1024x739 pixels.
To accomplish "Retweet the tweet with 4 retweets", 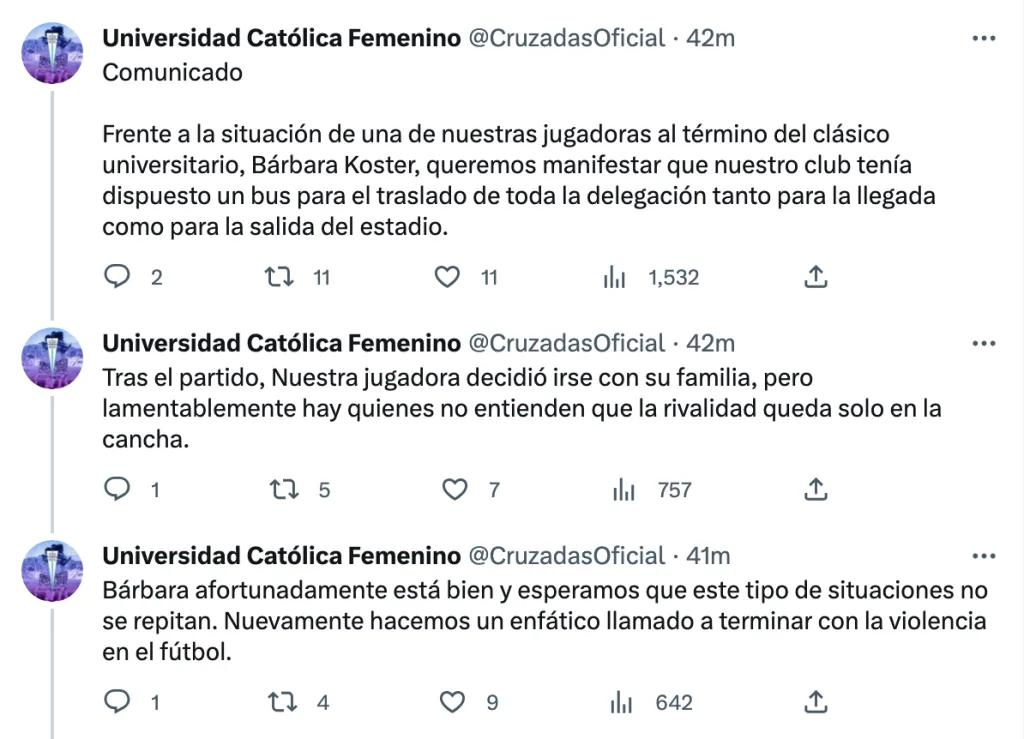I will (284, 702).
